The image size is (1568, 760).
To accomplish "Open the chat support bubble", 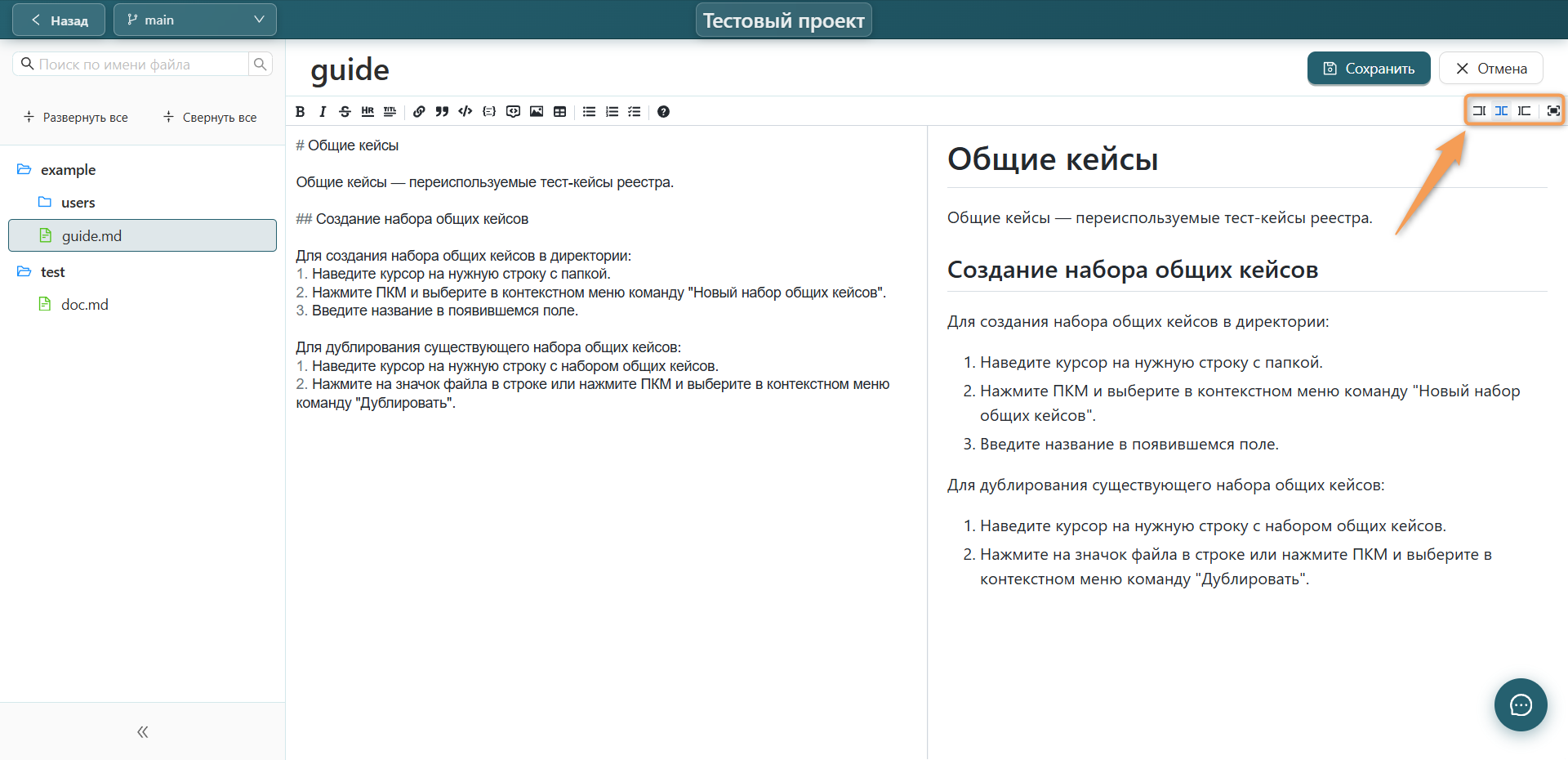I will [x=1521, y=704].
